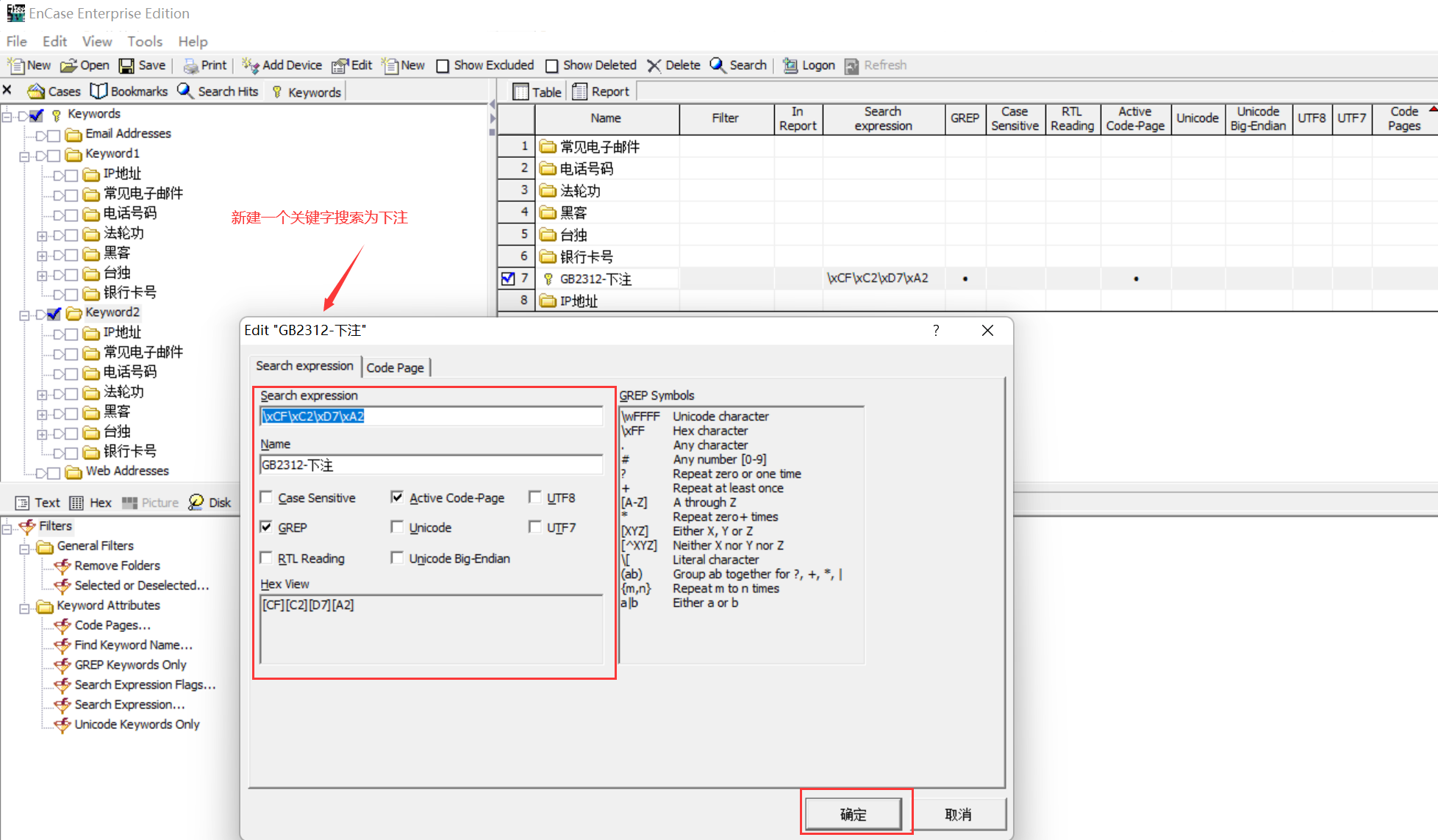Click the Delete toolbar icon
This screenshot has width=1438, height=840.
(x=654, y=65)
